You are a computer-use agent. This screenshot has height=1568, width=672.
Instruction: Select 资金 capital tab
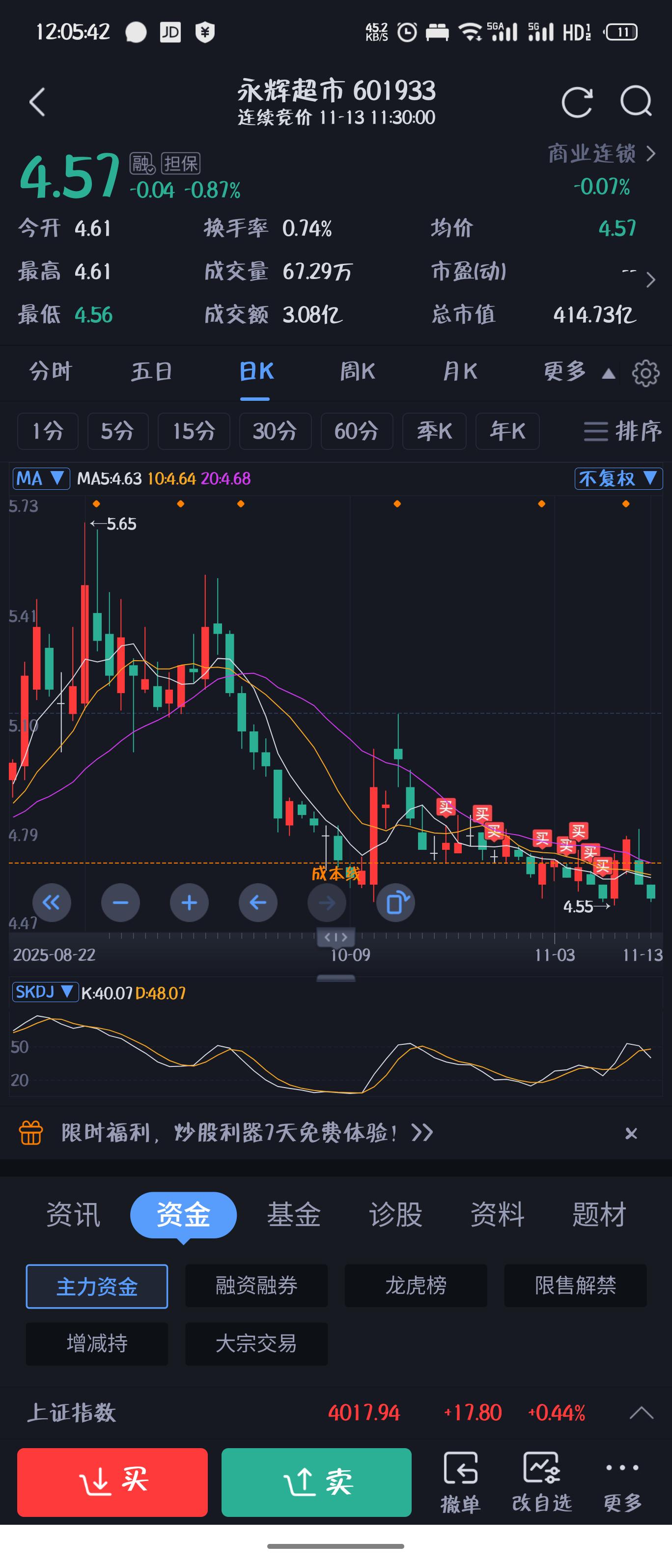(x=183, y=1215)
